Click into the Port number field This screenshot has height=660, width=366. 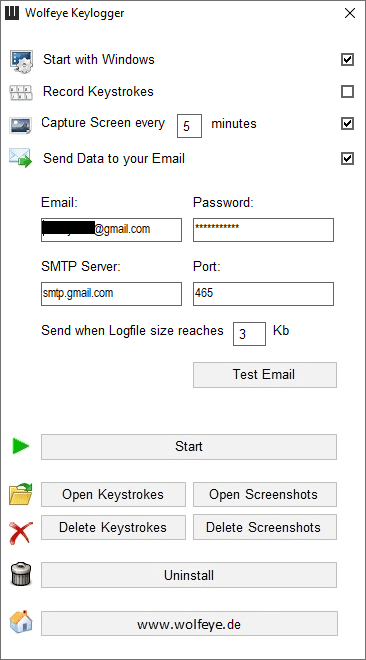click(263, 294)
